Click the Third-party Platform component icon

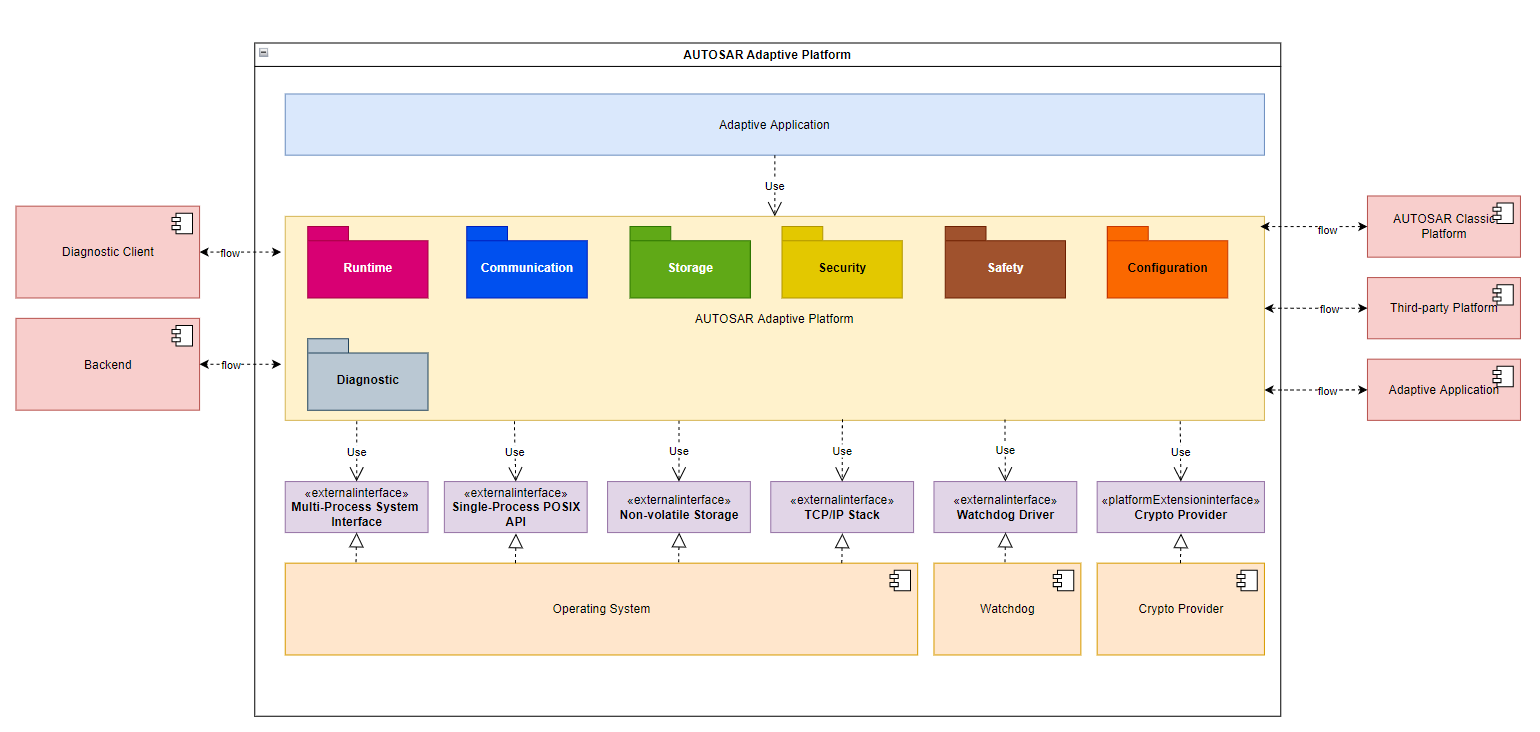[1503, 294]
